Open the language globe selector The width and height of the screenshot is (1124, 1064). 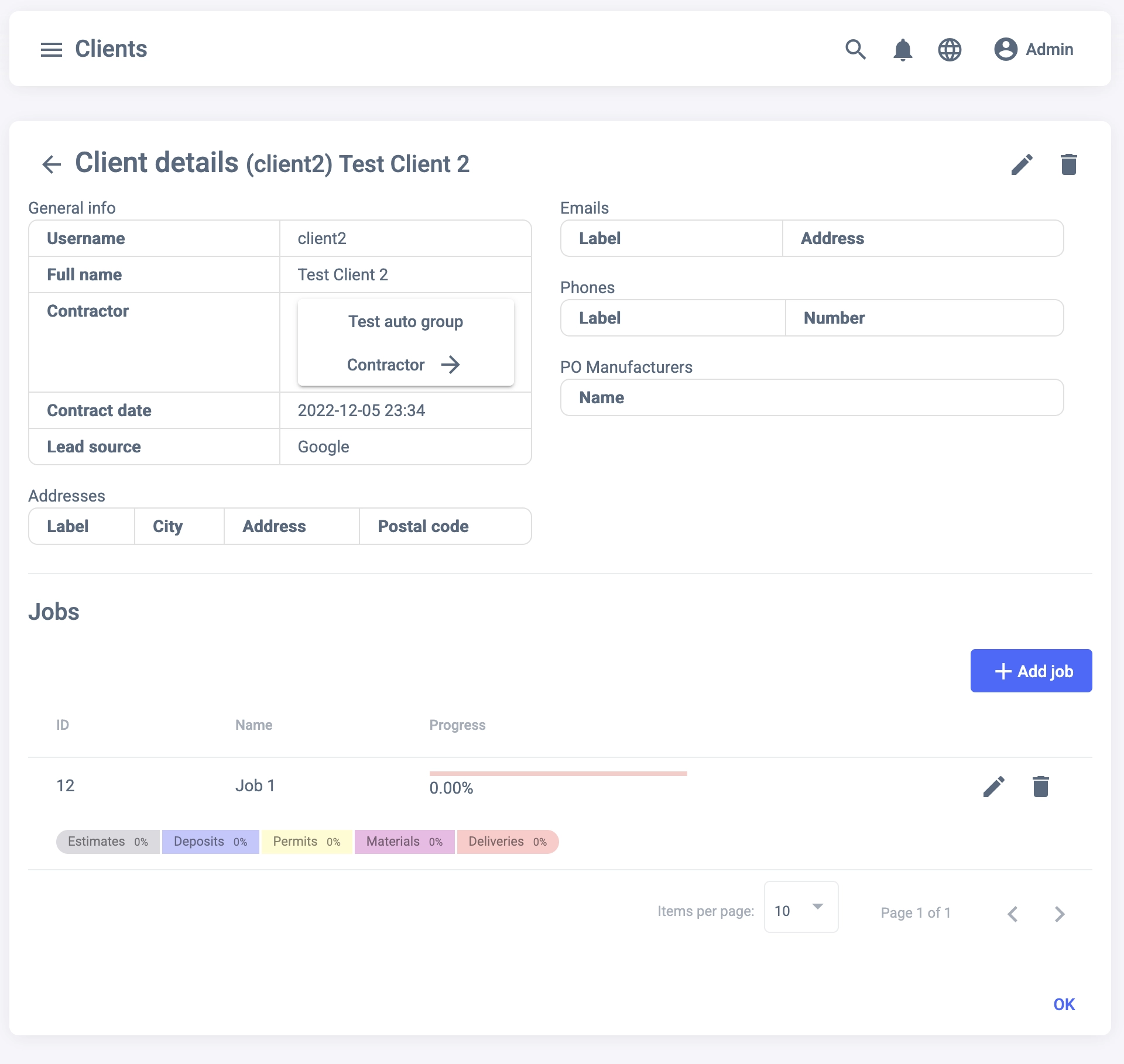pos(949,50)
